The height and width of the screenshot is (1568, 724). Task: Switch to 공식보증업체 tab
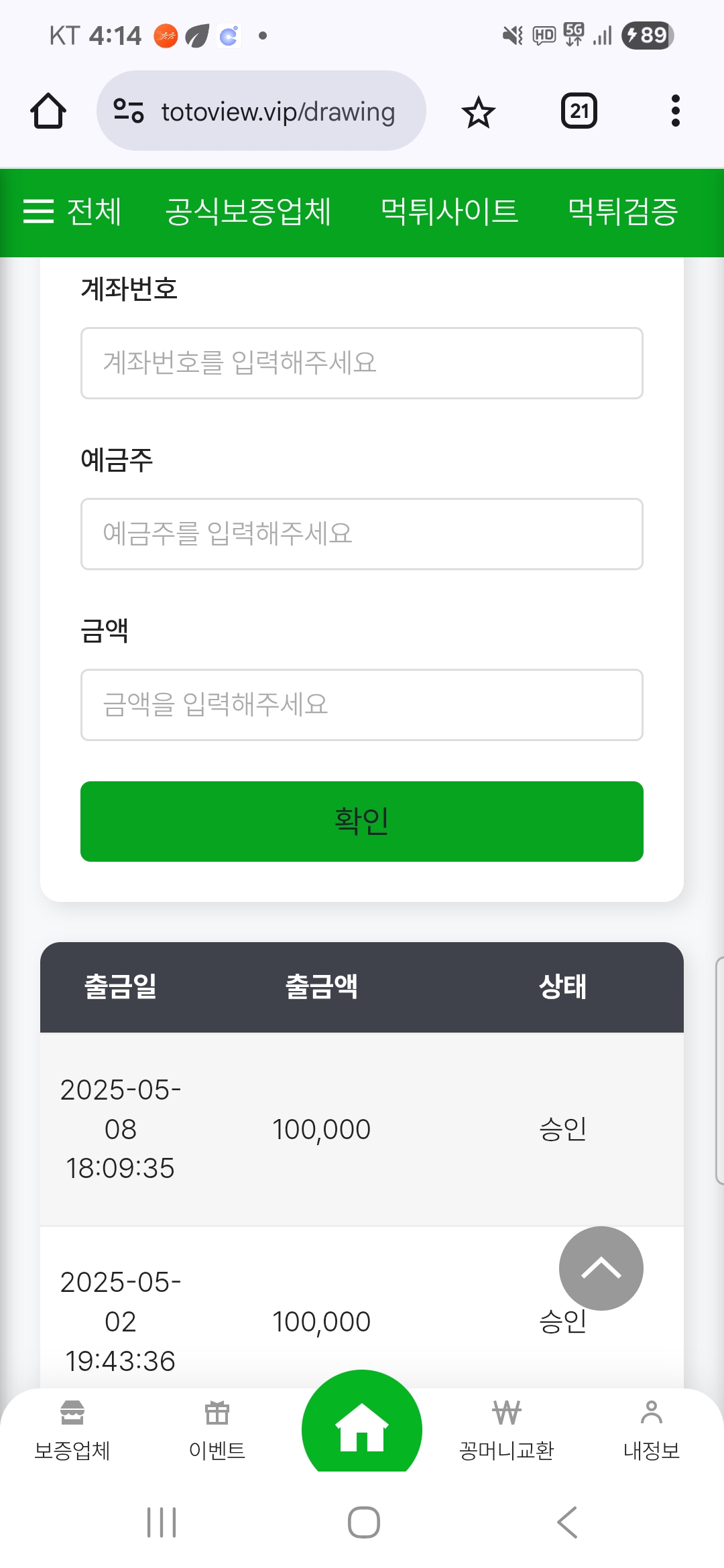[248, 212]
